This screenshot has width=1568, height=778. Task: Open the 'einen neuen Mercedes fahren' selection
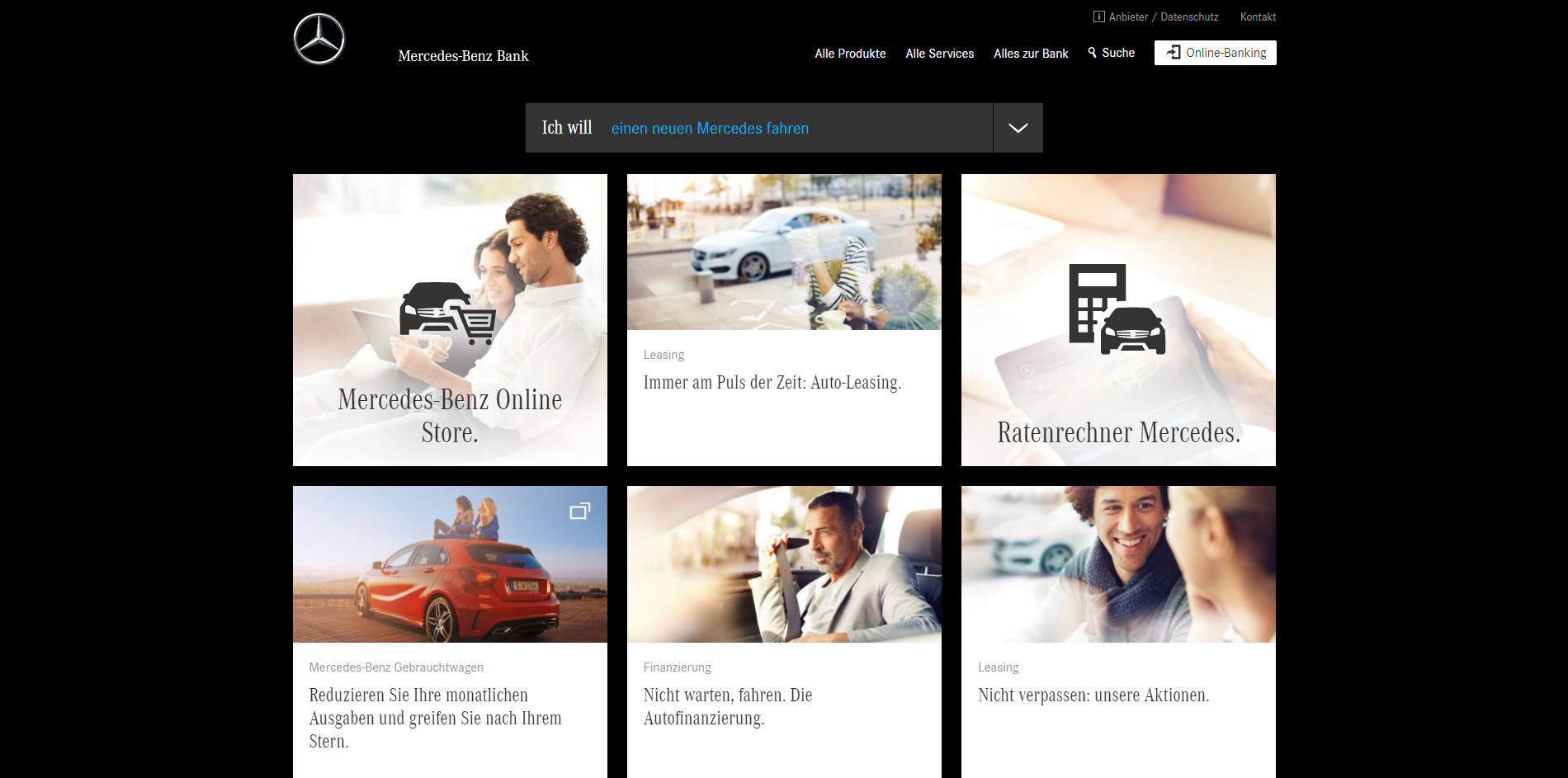pyautogui.click(x=710, y=129)
